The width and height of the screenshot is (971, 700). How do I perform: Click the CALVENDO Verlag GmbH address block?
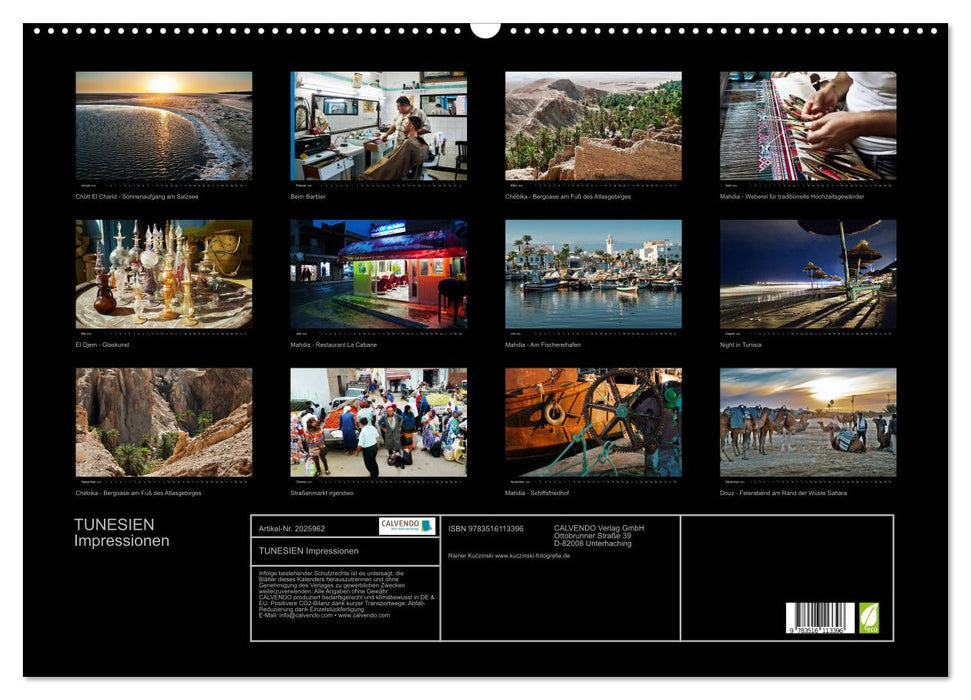click(598, 536)
